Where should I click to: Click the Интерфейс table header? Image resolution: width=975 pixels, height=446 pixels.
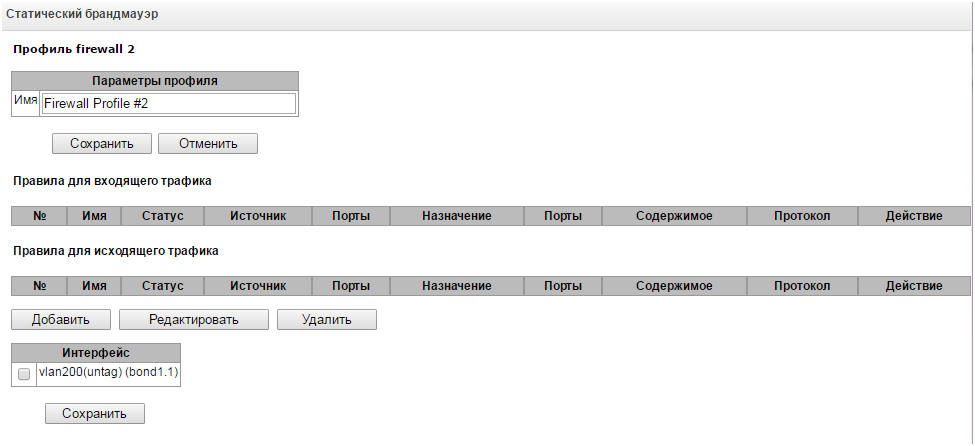(96, 352)
